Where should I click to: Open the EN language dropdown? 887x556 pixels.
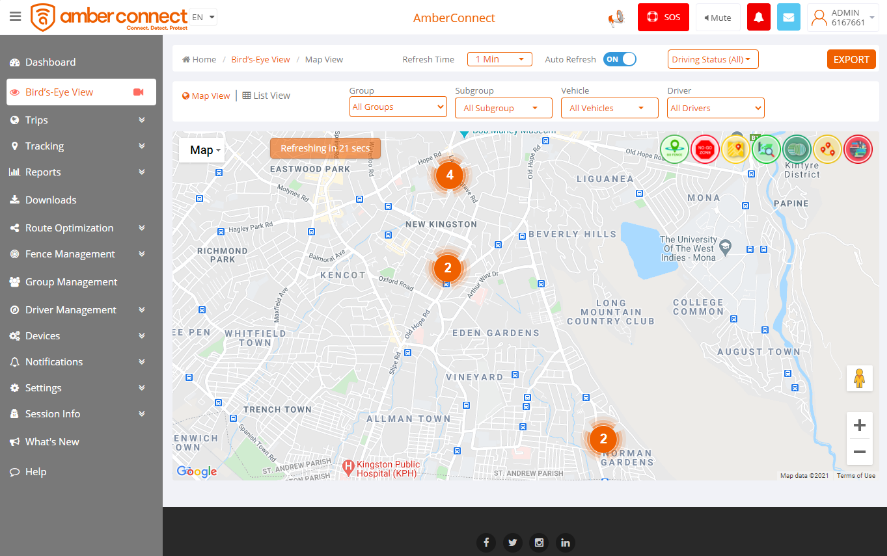coord(203,17)
